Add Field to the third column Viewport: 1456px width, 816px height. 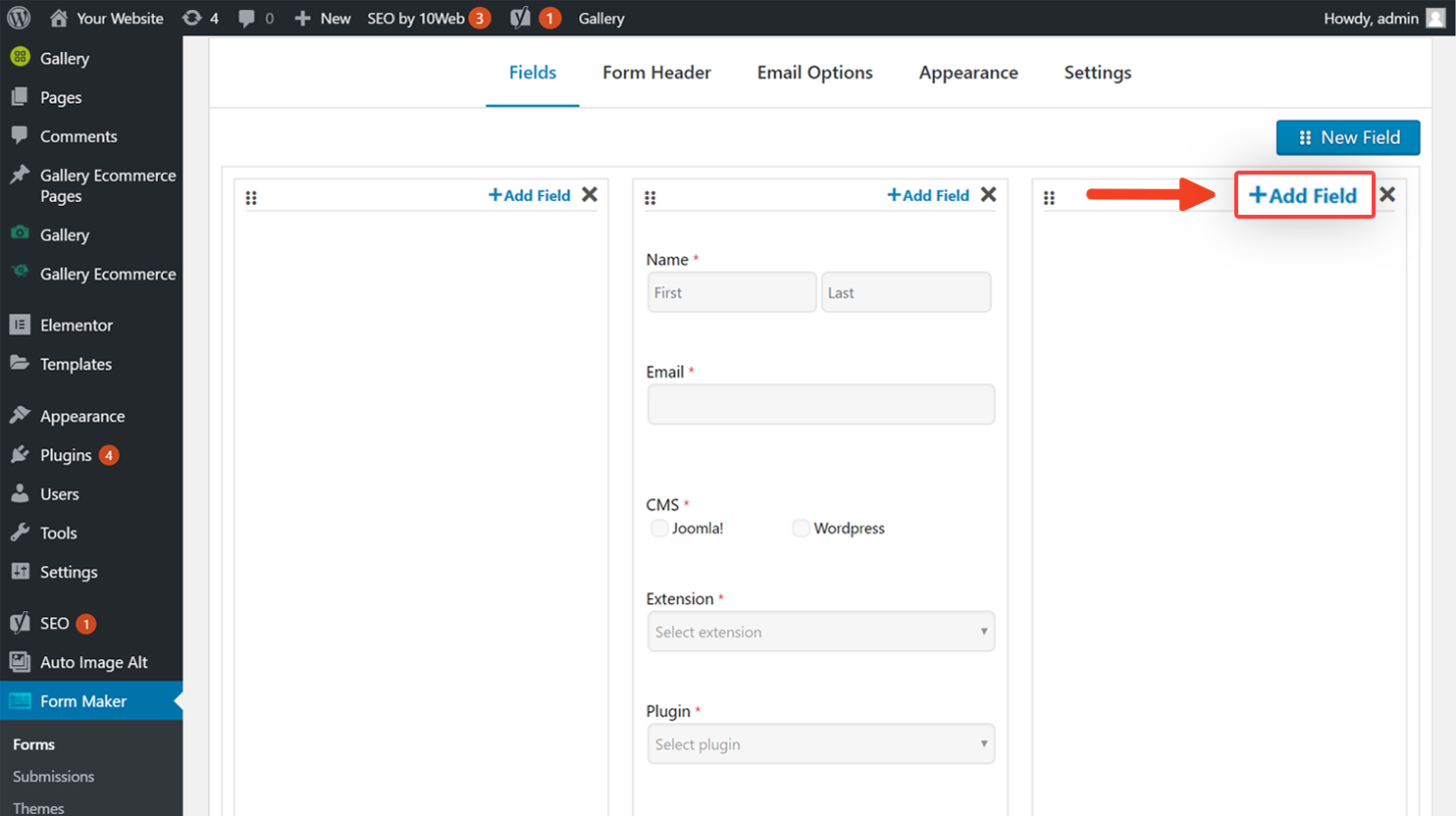[1303, 195]
